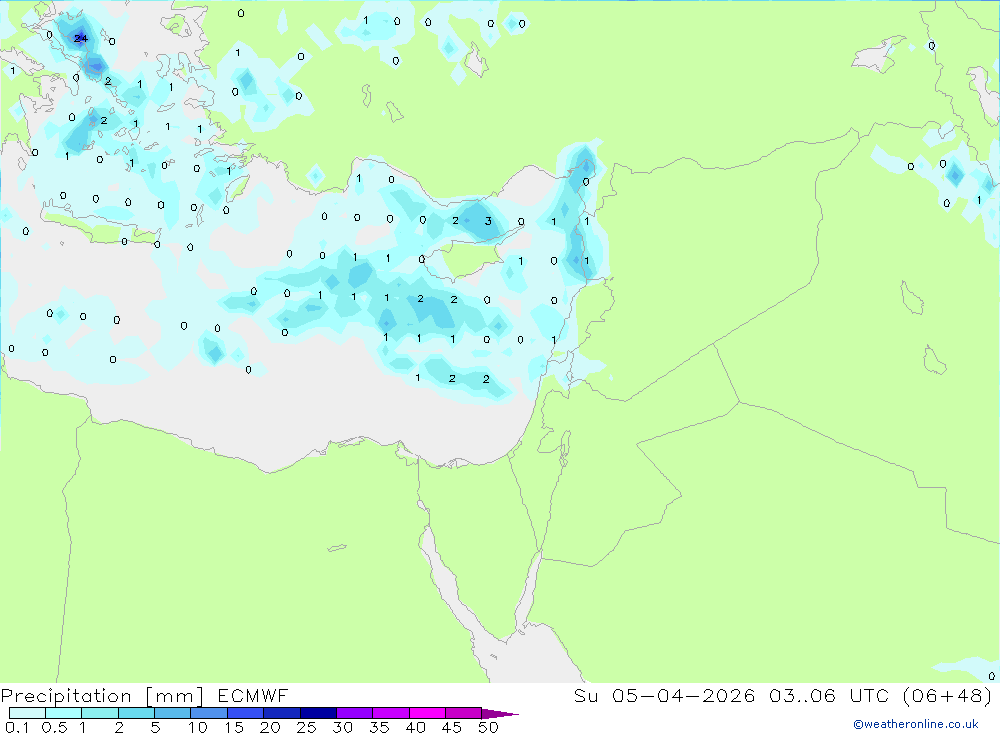This screenshot has height=733, width=1000.
Task: Click the '(06+48)' forecast step label
Action: [948, 695]
